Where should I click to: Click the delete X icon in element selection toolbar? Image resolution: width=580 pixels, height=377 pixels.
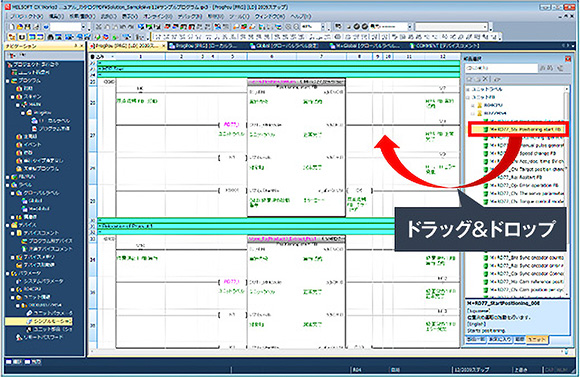point(486,79)
